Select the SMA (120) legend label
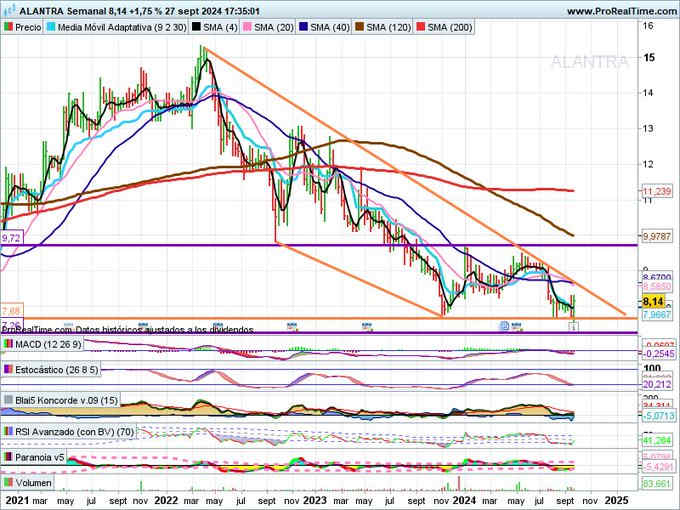Viewport: 680px width, 510px height. coord(388,27)
